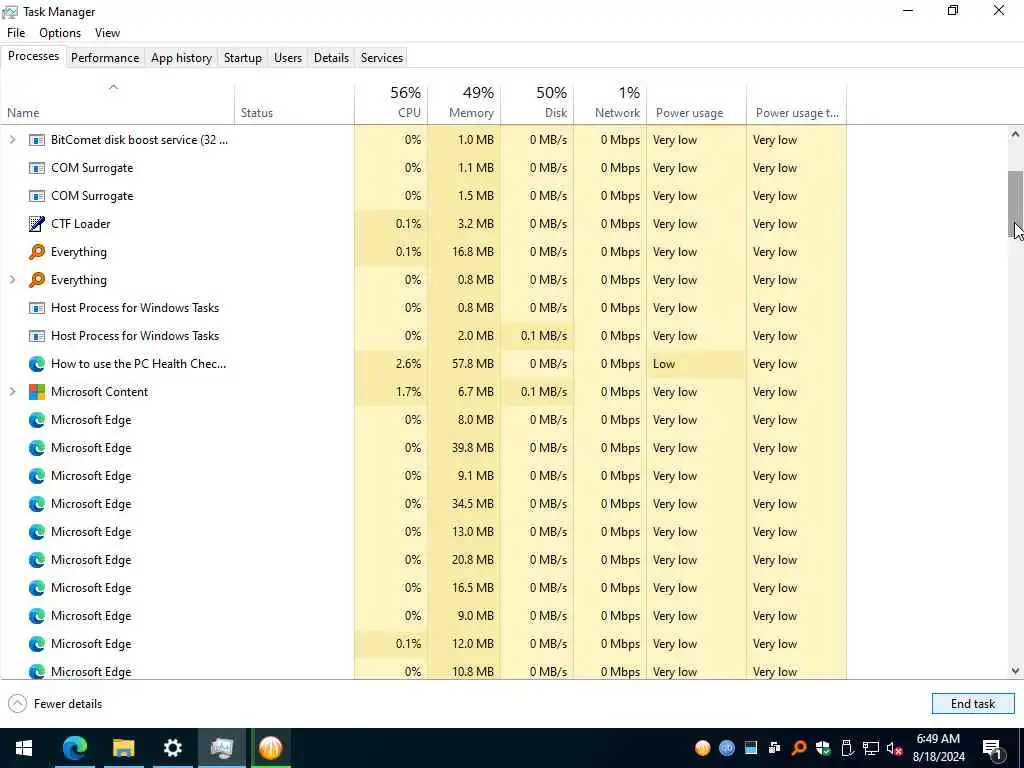Select the Microsoft Content process name
Image resolution: width=1024 pixels, height=768 pixels.
[x=99, y=392]
